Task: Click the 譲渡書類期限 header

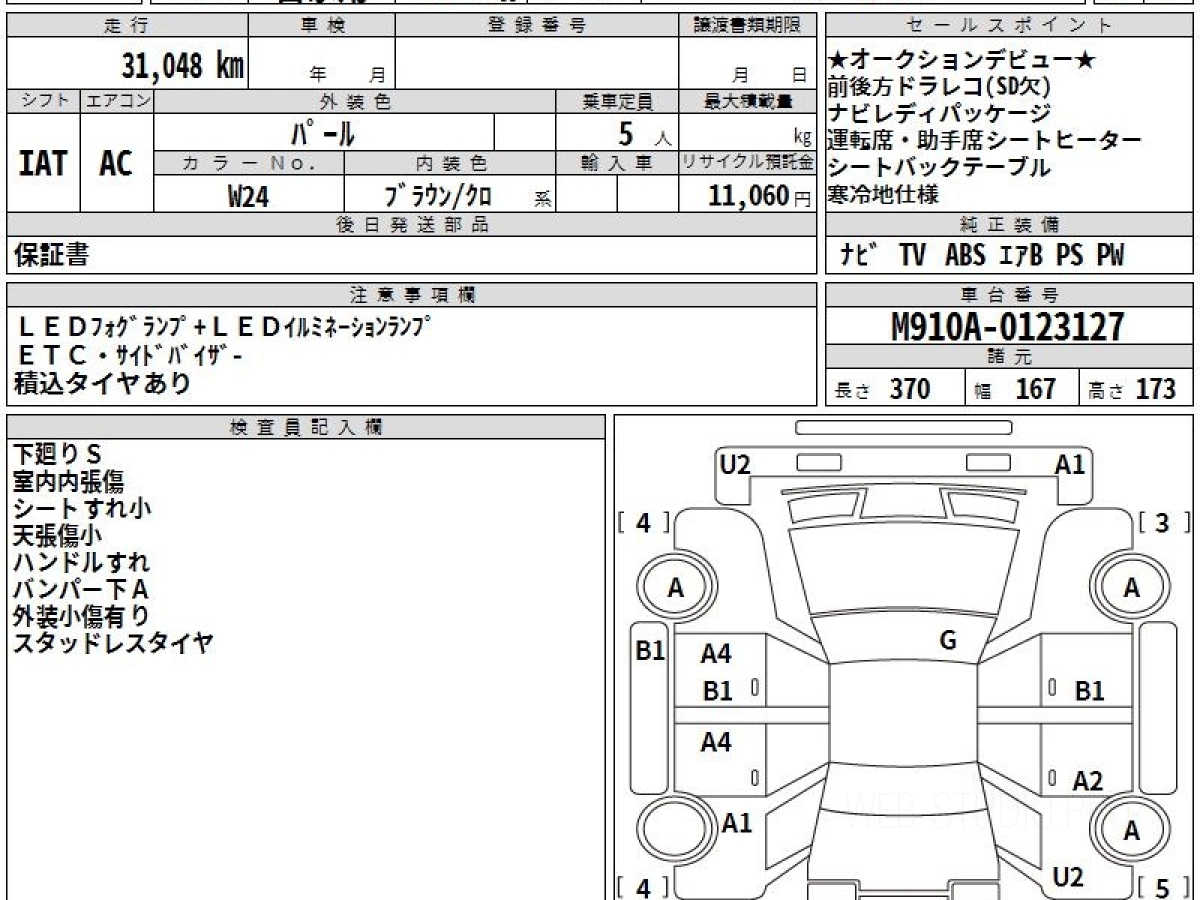Action: coord(748,26)
